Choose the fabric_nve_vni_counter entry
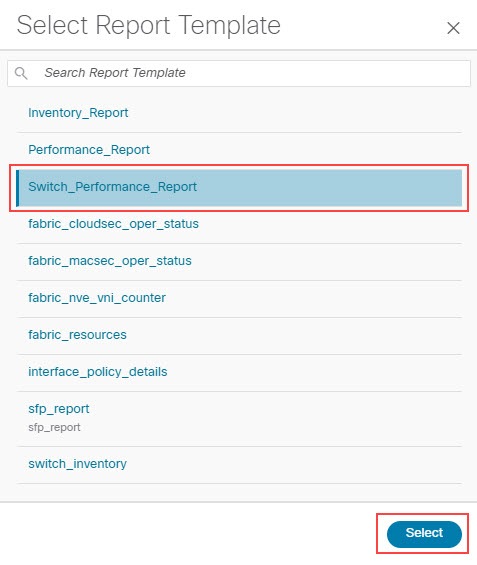477x565 pixels. 97,298
